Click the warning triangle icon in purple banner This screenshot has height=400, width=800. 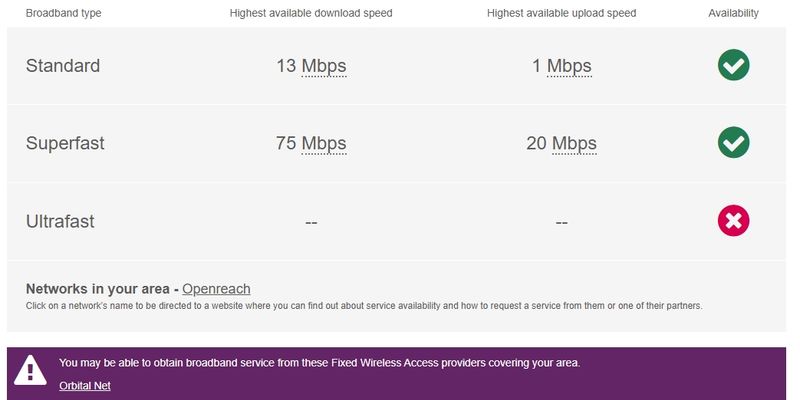click(x=30, y=371)
